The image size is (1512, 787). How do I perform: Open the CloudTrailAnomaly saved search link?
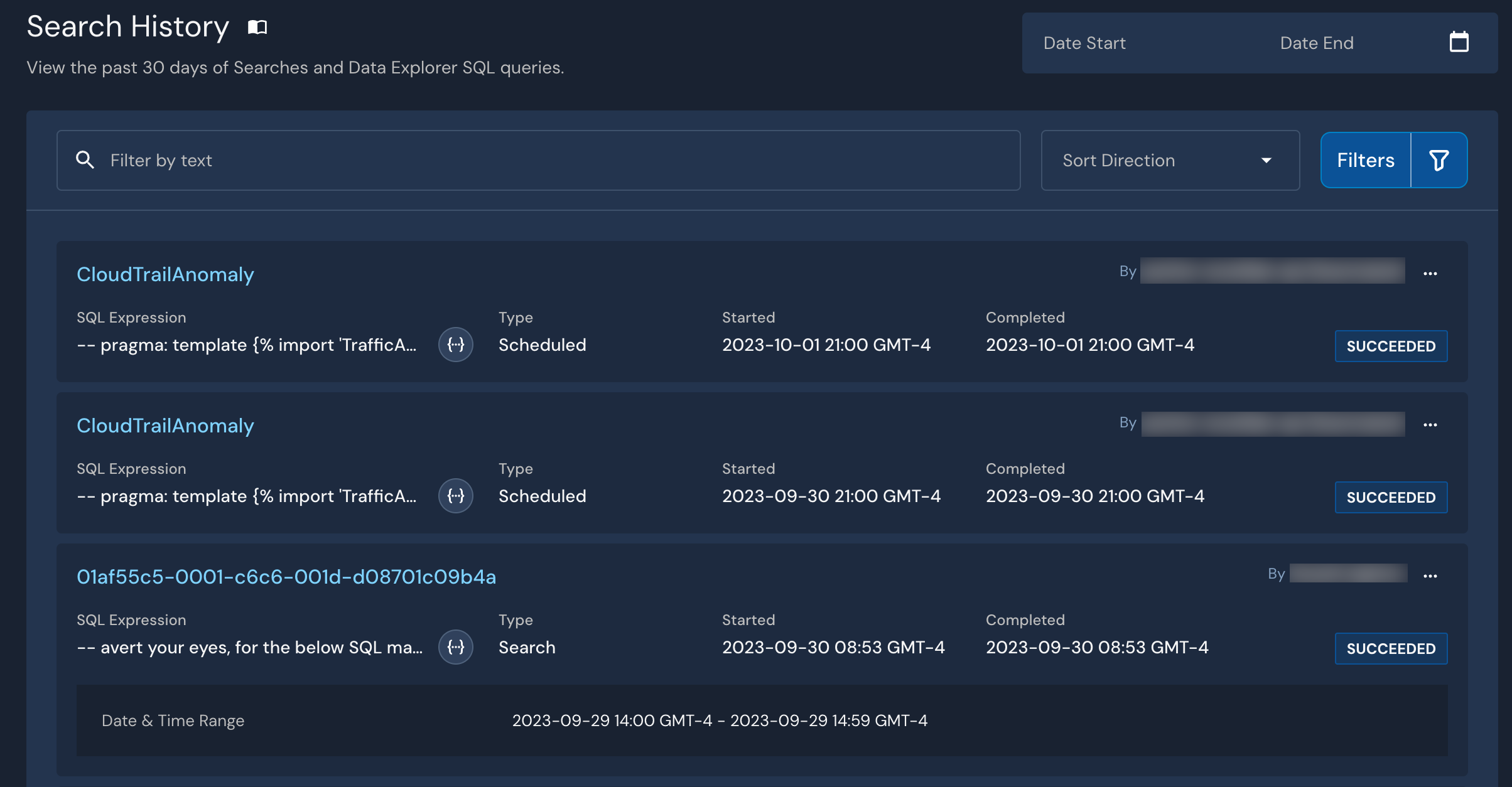[165, 274]
